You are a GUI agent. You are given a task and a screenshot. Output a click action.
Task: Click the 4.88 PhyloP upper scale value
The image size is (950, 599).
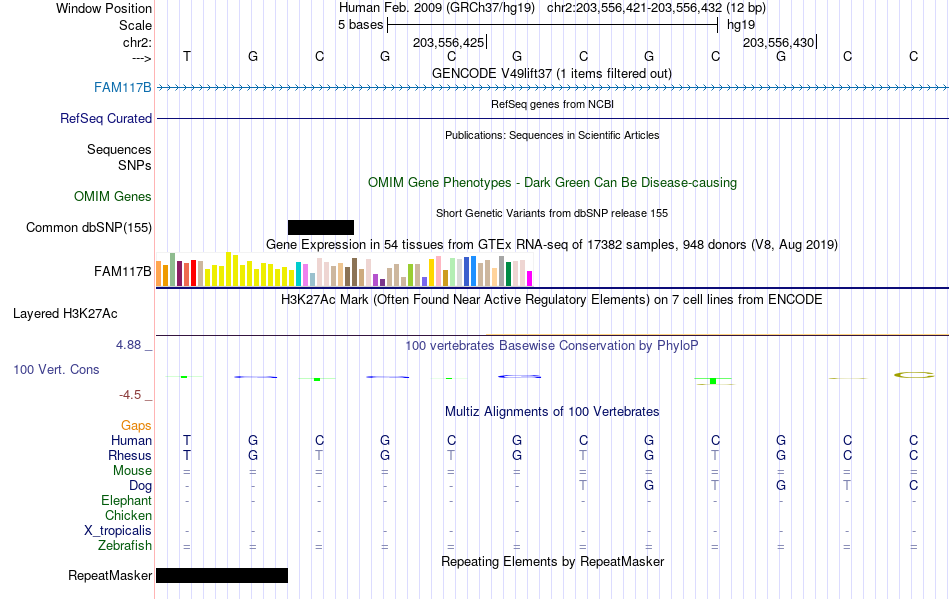[x=128, y=345]
